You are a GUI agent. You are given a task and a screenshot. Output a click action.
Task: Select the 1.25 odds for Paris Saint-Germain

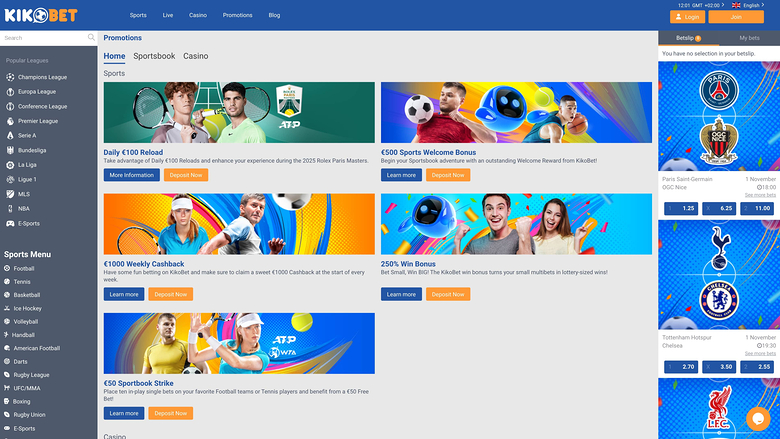(x=681, y=208)
